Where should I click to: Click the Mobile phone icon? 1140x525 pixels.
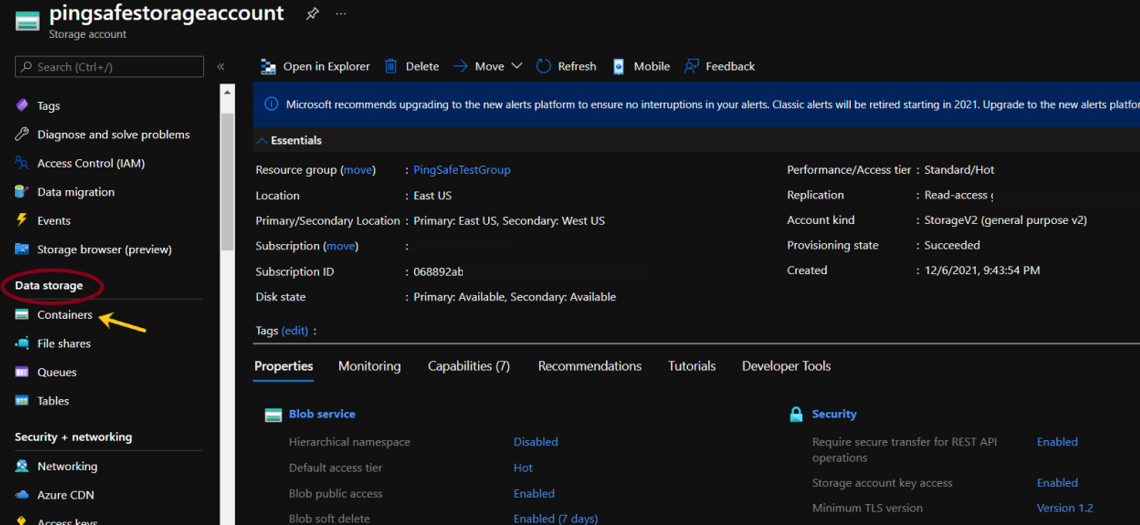tap(619, 67)
